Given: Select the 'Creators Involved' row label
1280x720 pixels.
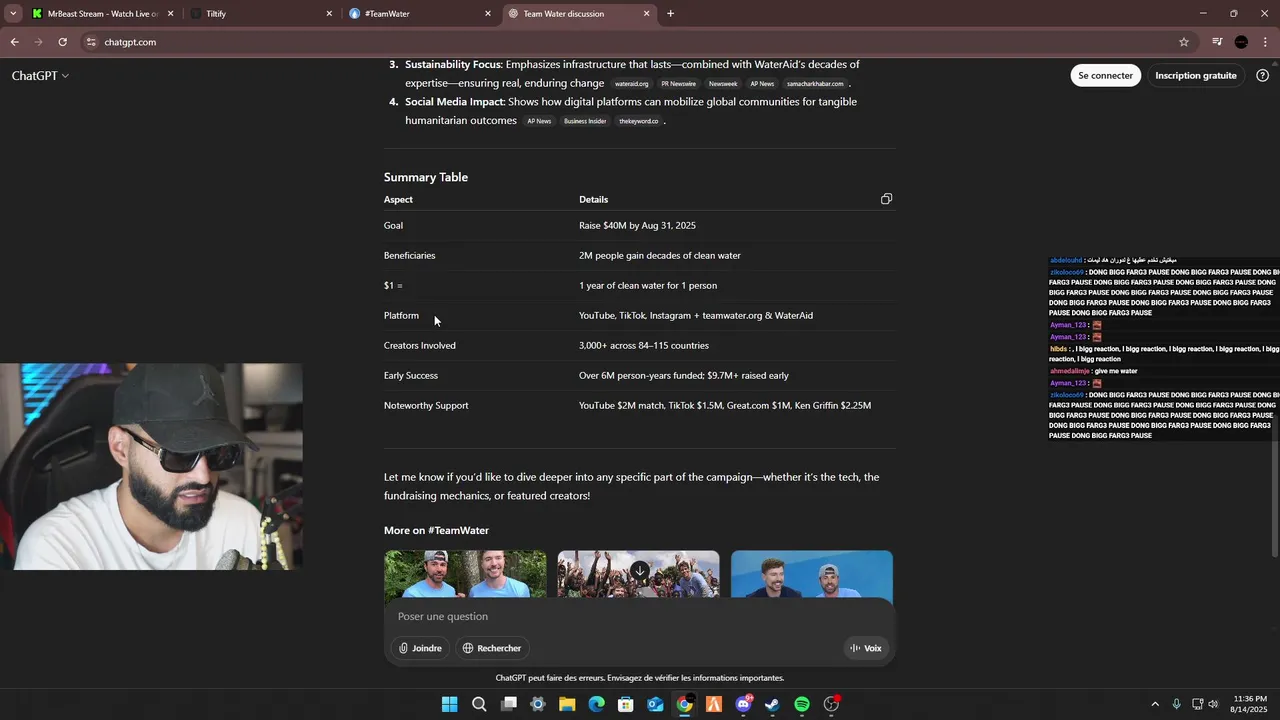Looking at the screenshot, I should 420,346.
